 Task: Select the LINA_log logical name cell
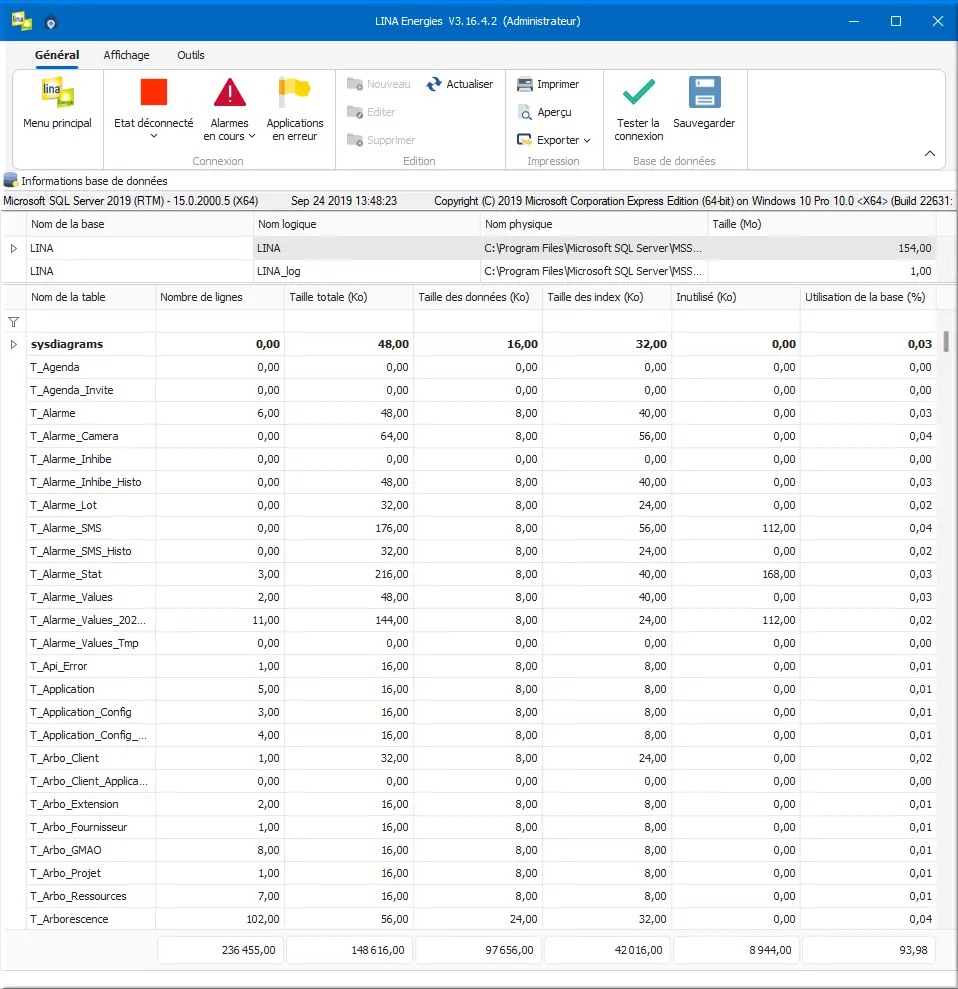(366, 271)
